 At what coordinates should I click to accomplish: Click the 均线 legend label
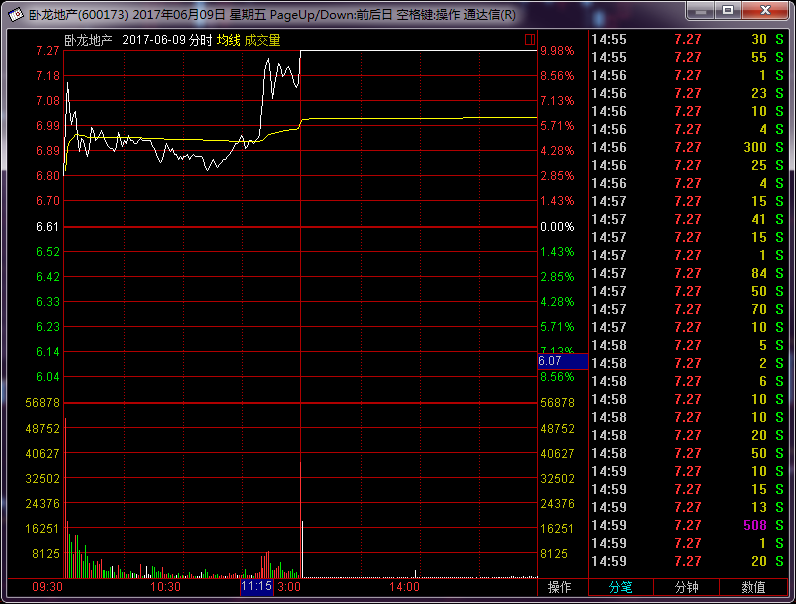coord(228,41)
